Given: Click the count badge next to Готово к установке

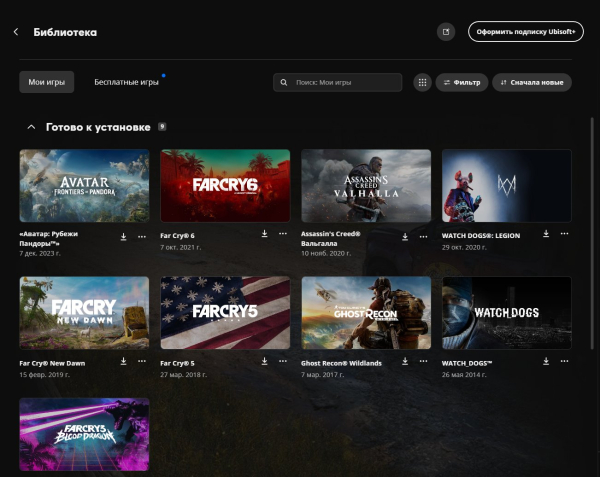Looking at the screenshot, I should click(162, 127).
